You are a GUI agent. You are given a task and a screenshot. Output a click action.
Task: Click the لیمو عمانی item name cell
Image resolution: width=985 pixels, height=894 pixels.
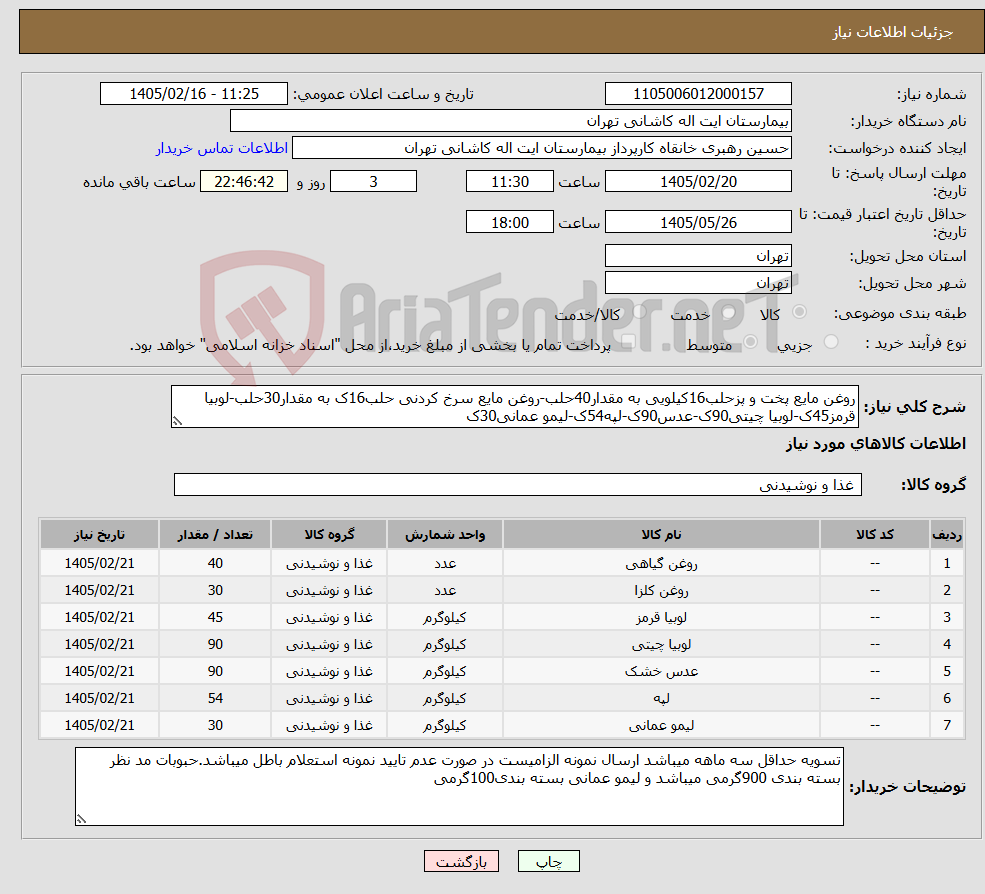pos(661,726)
